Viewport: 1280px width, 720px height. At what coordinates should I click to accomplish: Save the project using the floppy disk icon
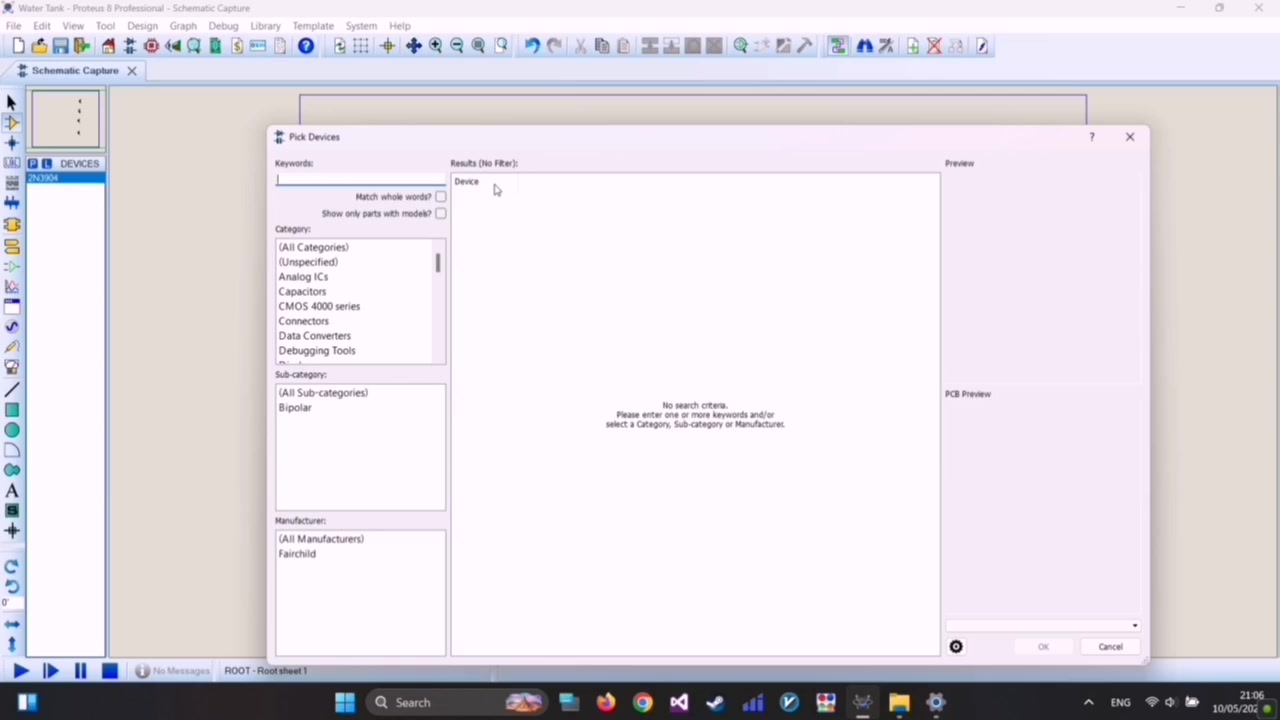tap(60, 46)
